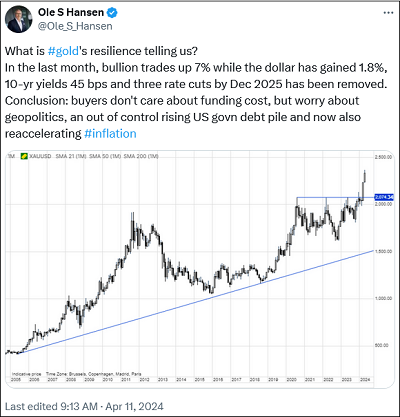Click the 1M timeframe label on chart
The image size is (400, 417).
(11, 156)
